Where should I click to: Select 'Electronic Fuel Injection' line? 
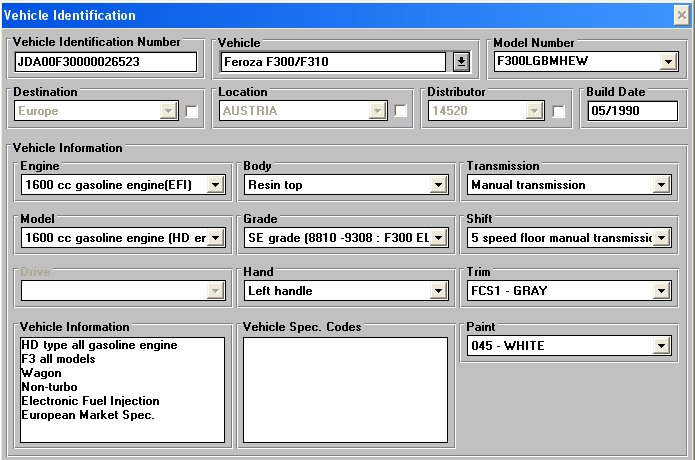90,401
